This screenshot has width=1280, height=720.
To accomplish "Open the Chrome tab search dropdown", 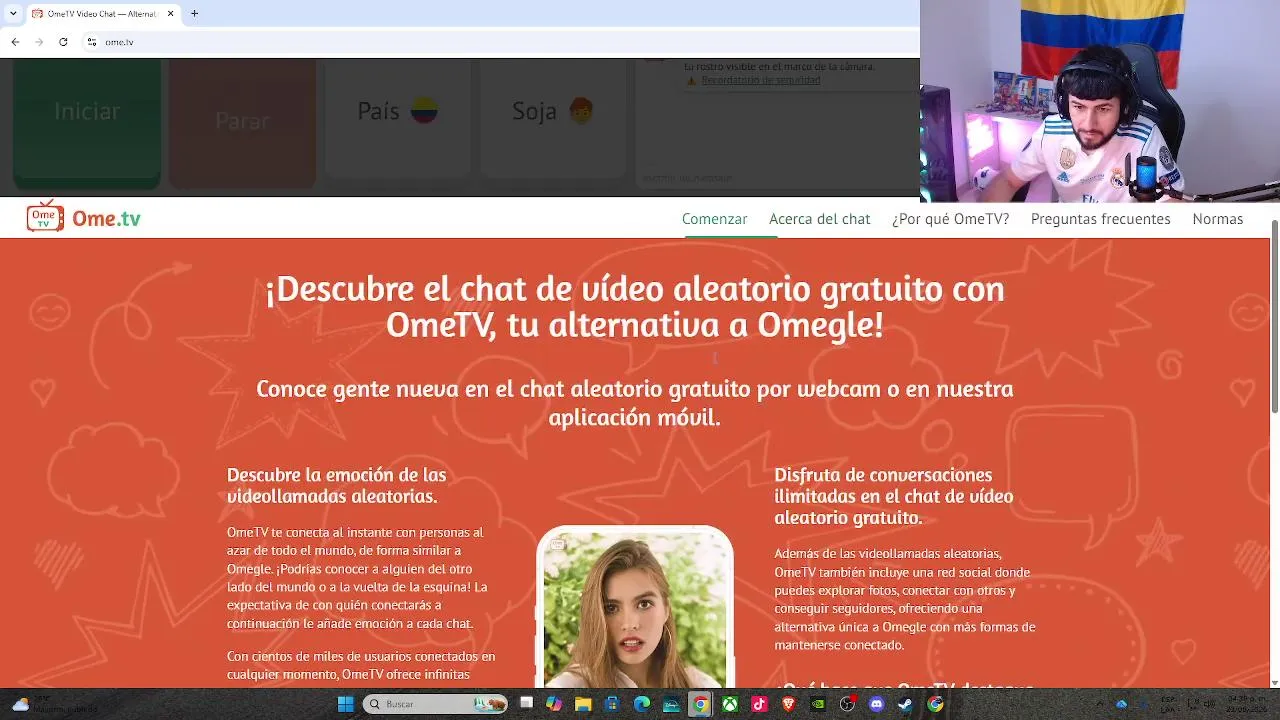I will (x=13, y=14).
